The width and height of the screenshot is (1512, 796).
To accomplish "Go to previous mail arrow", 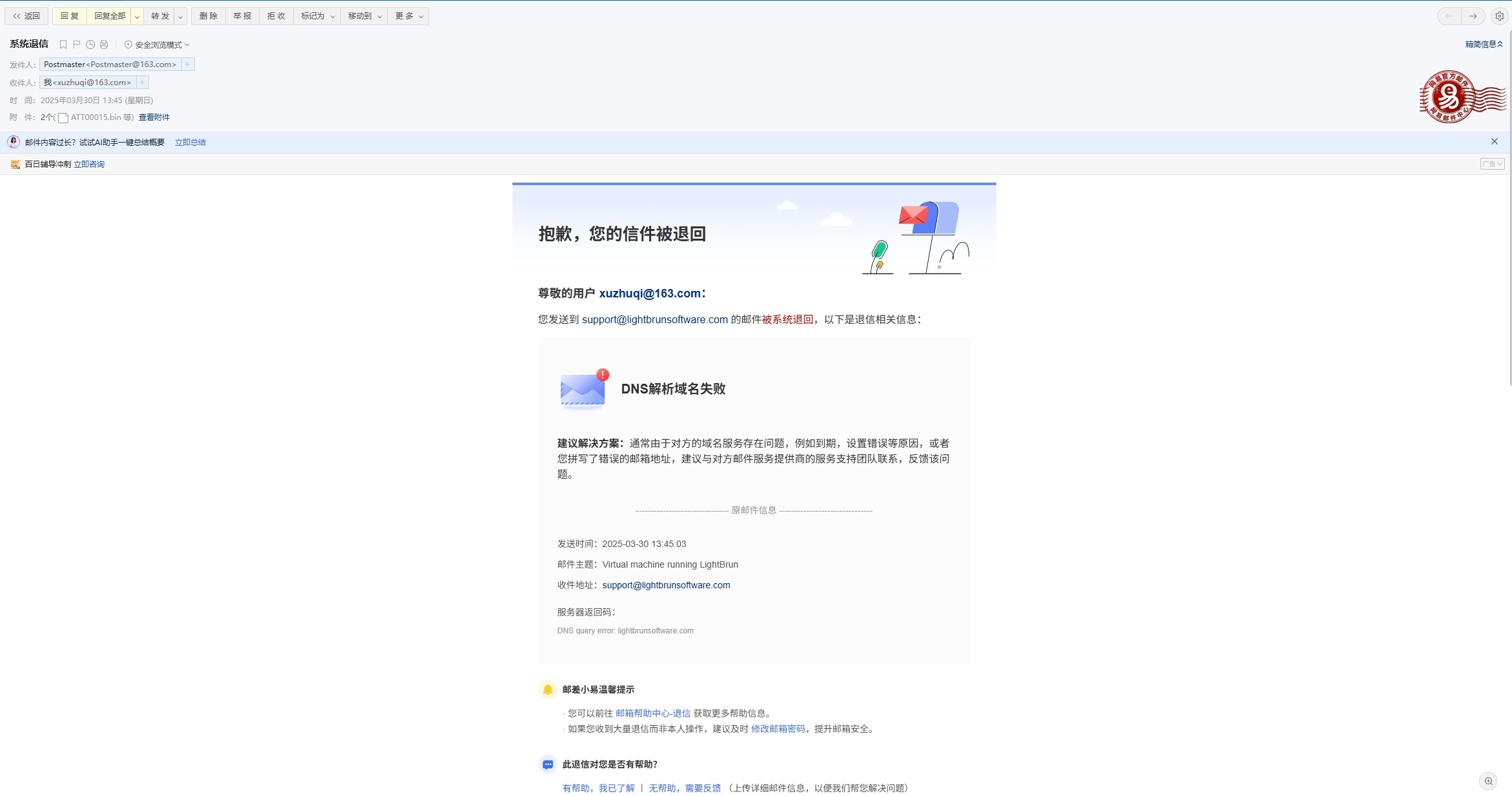I will [x=1449, y=16].
